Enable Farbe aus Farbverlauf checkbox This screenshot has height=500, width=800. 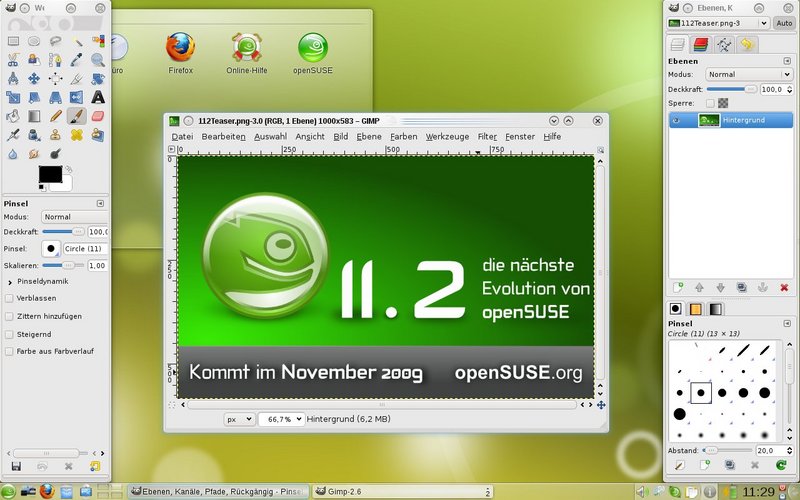[9, 352]
